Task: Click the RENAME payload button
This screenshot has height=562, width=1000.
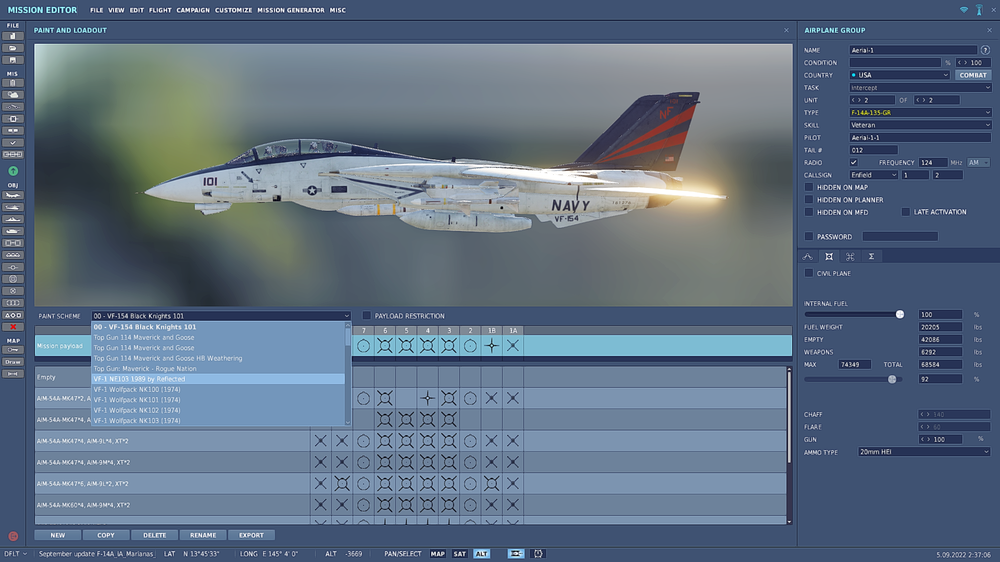Action: 203,535
